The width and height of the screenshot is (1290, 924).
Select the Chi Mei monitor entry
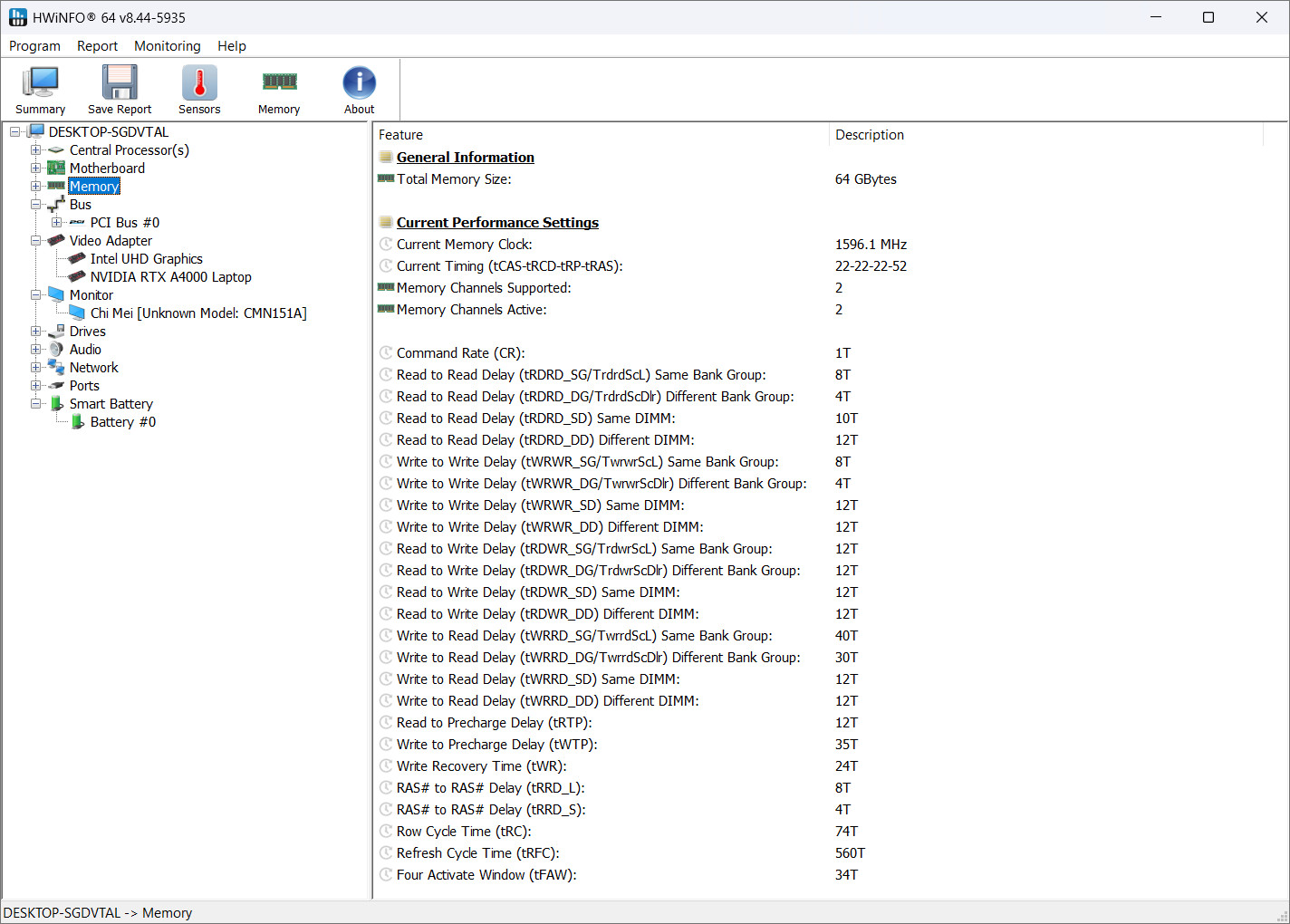(198, 313)
